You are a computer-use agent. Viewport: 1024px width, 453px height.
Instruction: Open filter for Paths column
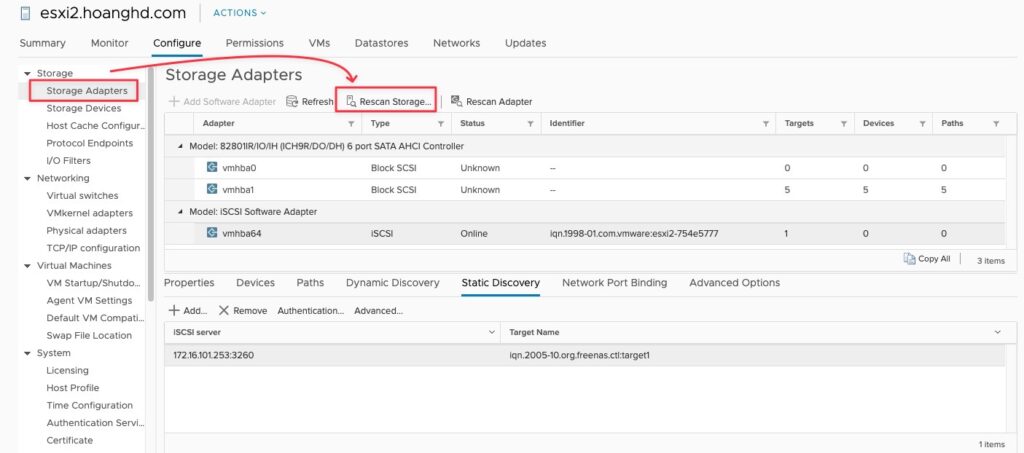pos(996,123)
